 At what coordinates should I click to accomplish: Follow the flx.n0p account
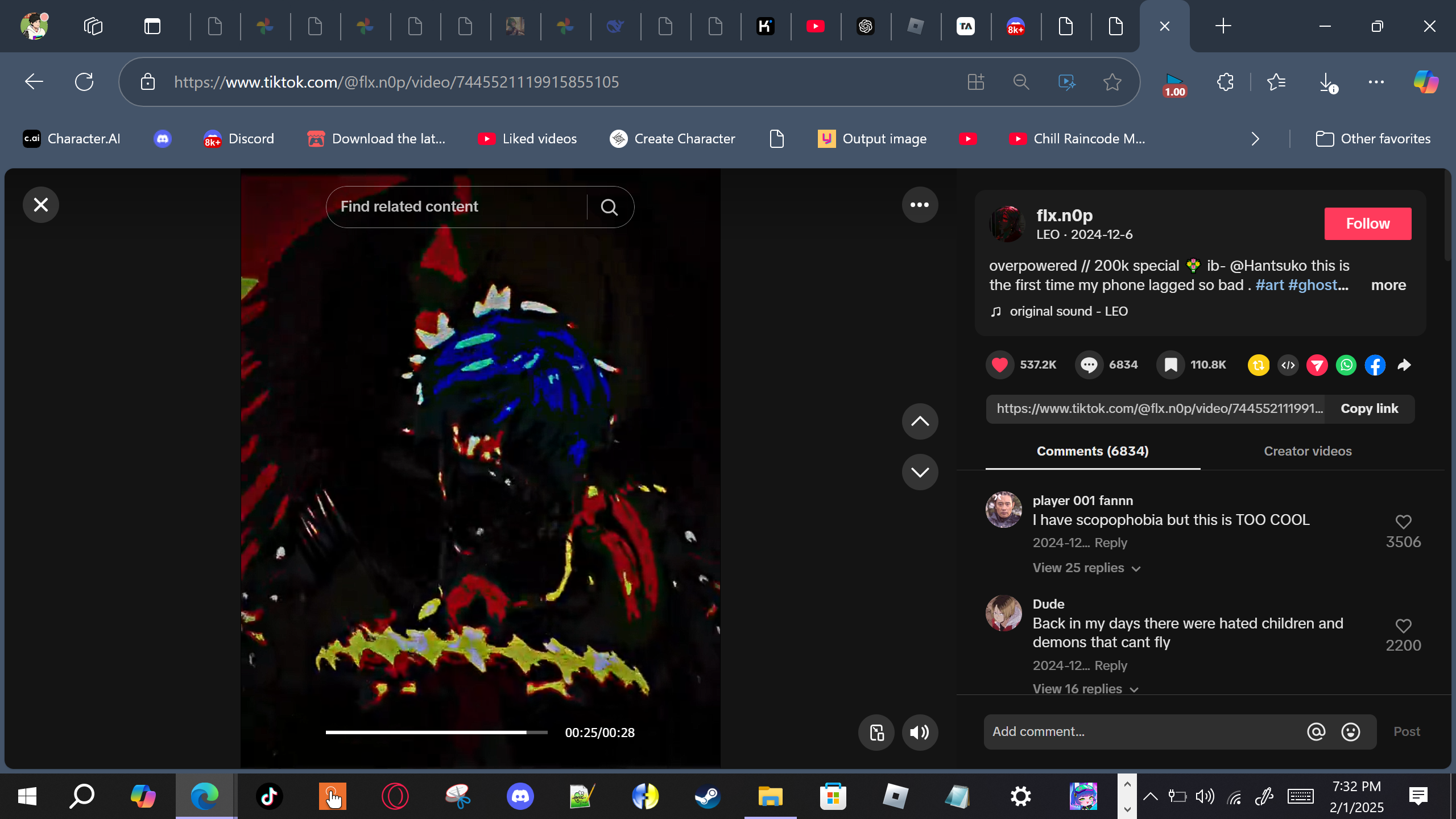click(x=1367, y=224)
